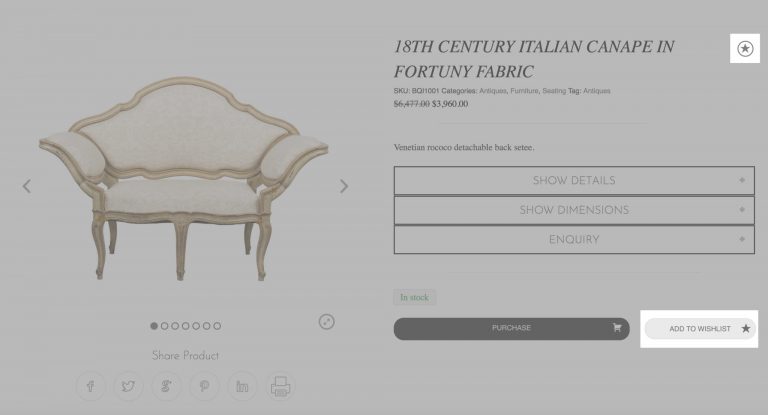Select the second image slide dot
Screen dimensions: 768x415
coord(165,326)
